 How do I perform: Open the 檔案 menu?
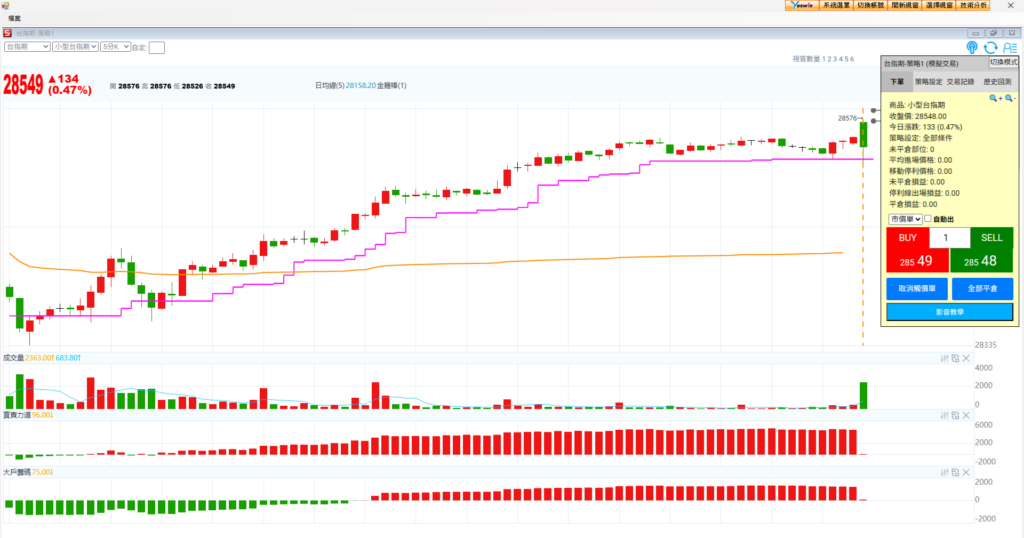[x=15, y=18]
